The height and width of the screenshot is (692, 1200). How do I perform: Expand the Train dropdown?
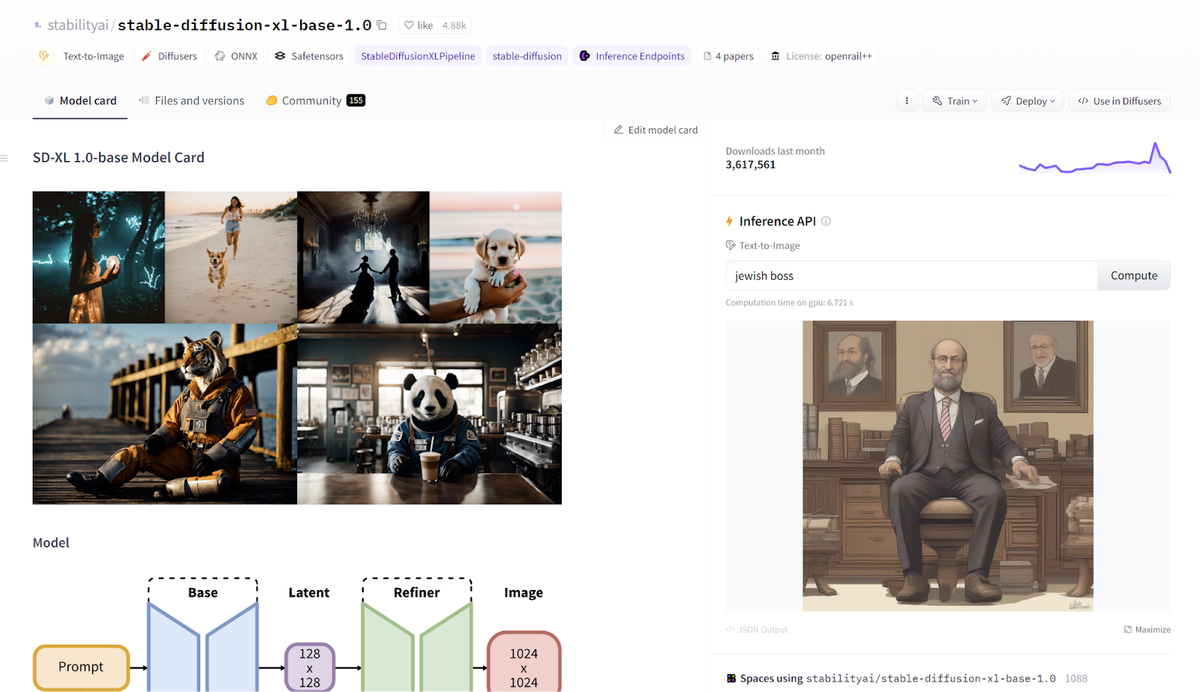pyautogui.click(x=954, y=101)
